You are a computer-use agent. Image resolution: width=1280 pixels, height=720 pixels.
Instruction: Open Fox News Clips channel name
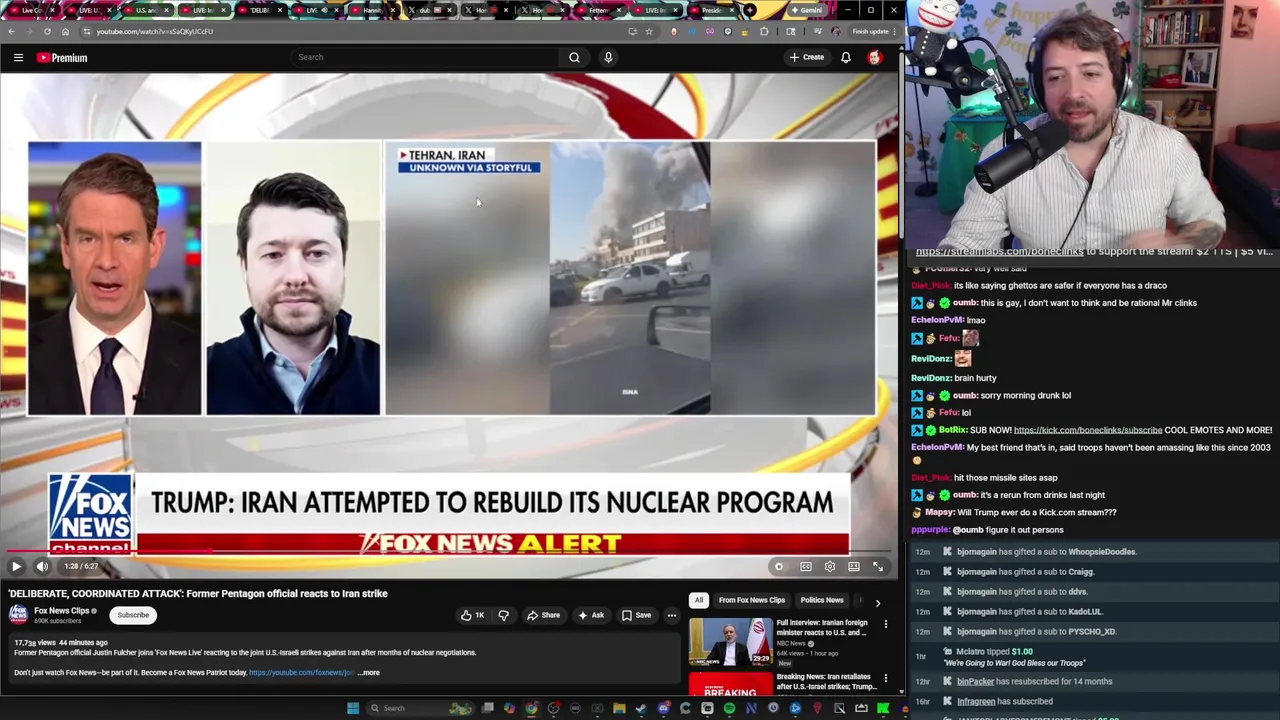point(62,611)
